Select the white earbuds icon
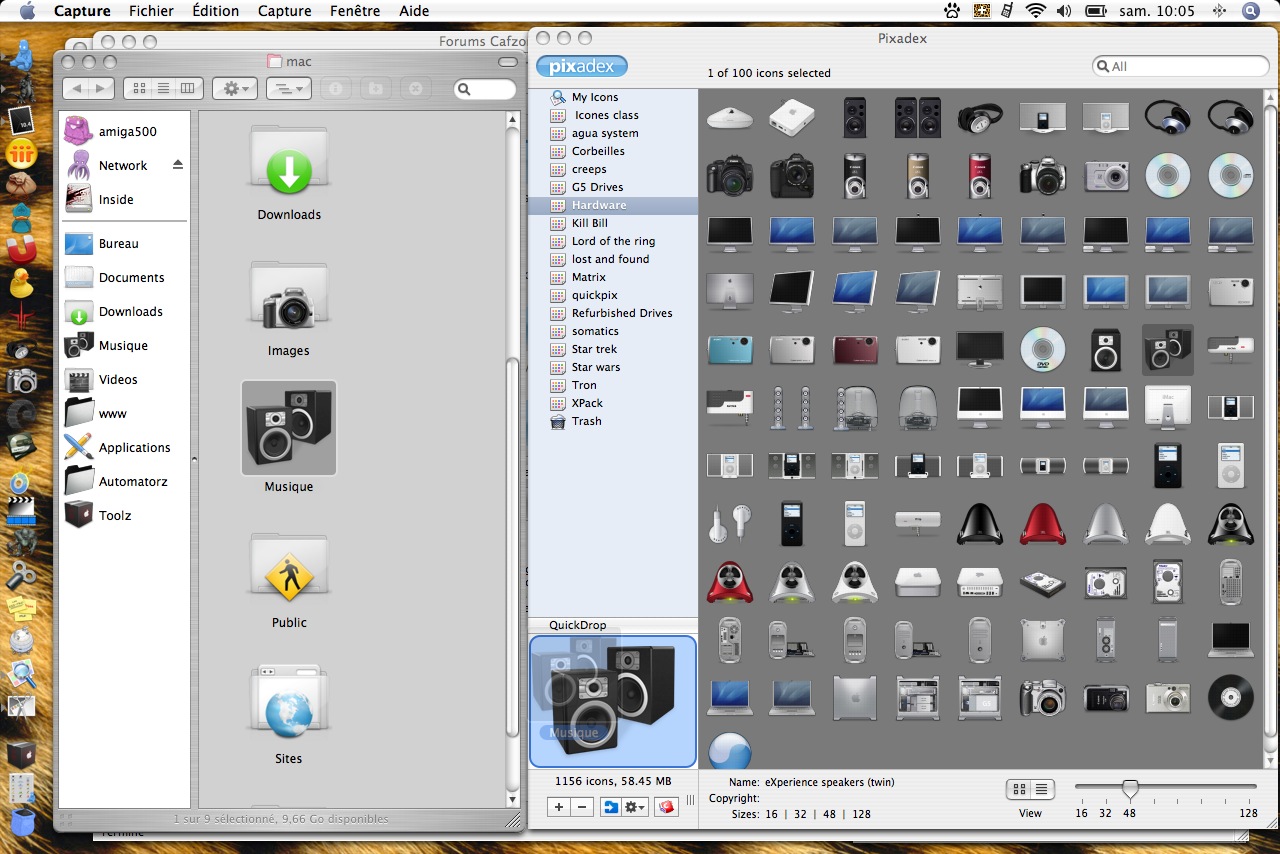The image size is (1280, 854). coord(730,523)
